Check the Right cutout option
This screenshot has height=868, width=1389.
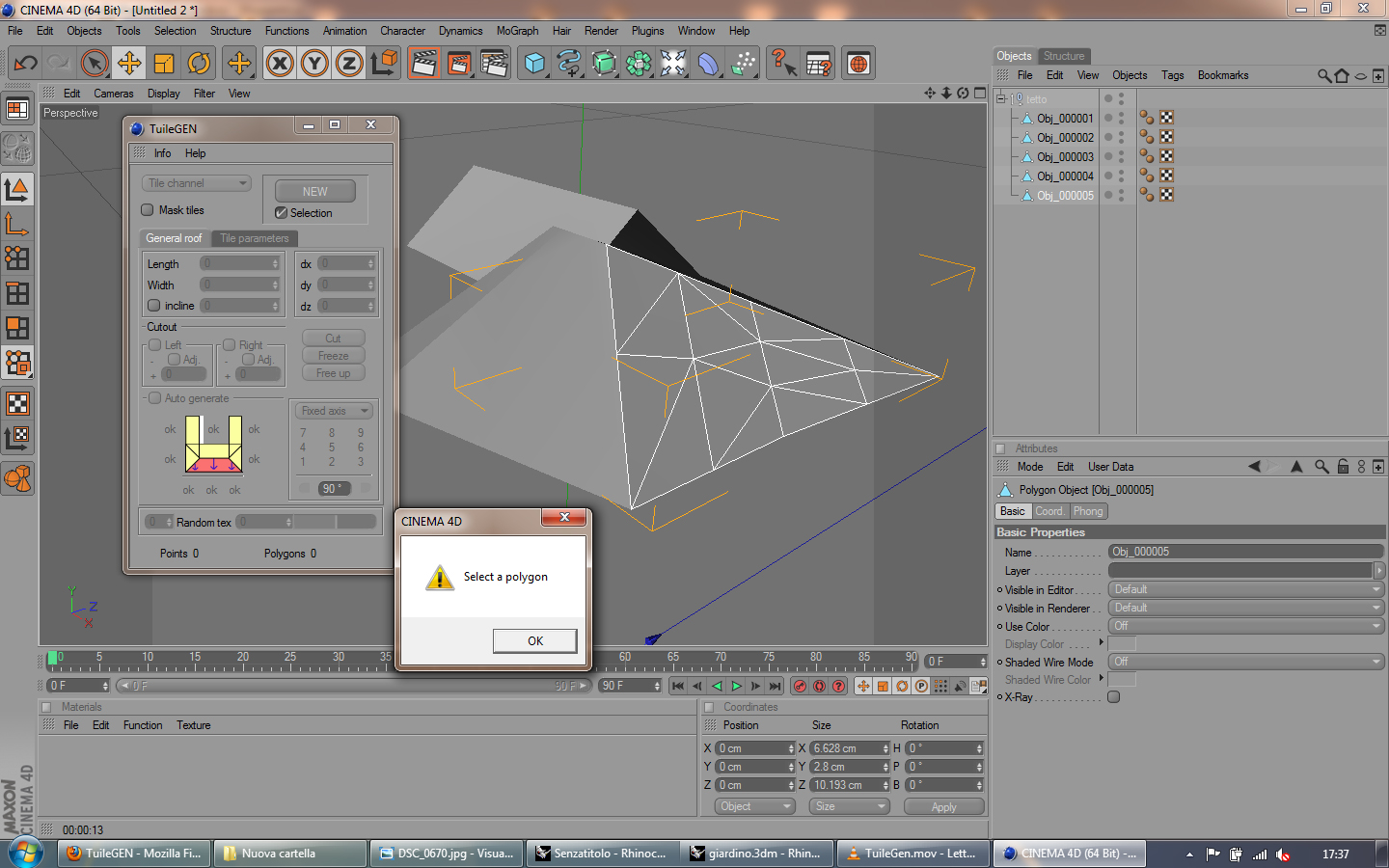230,345
